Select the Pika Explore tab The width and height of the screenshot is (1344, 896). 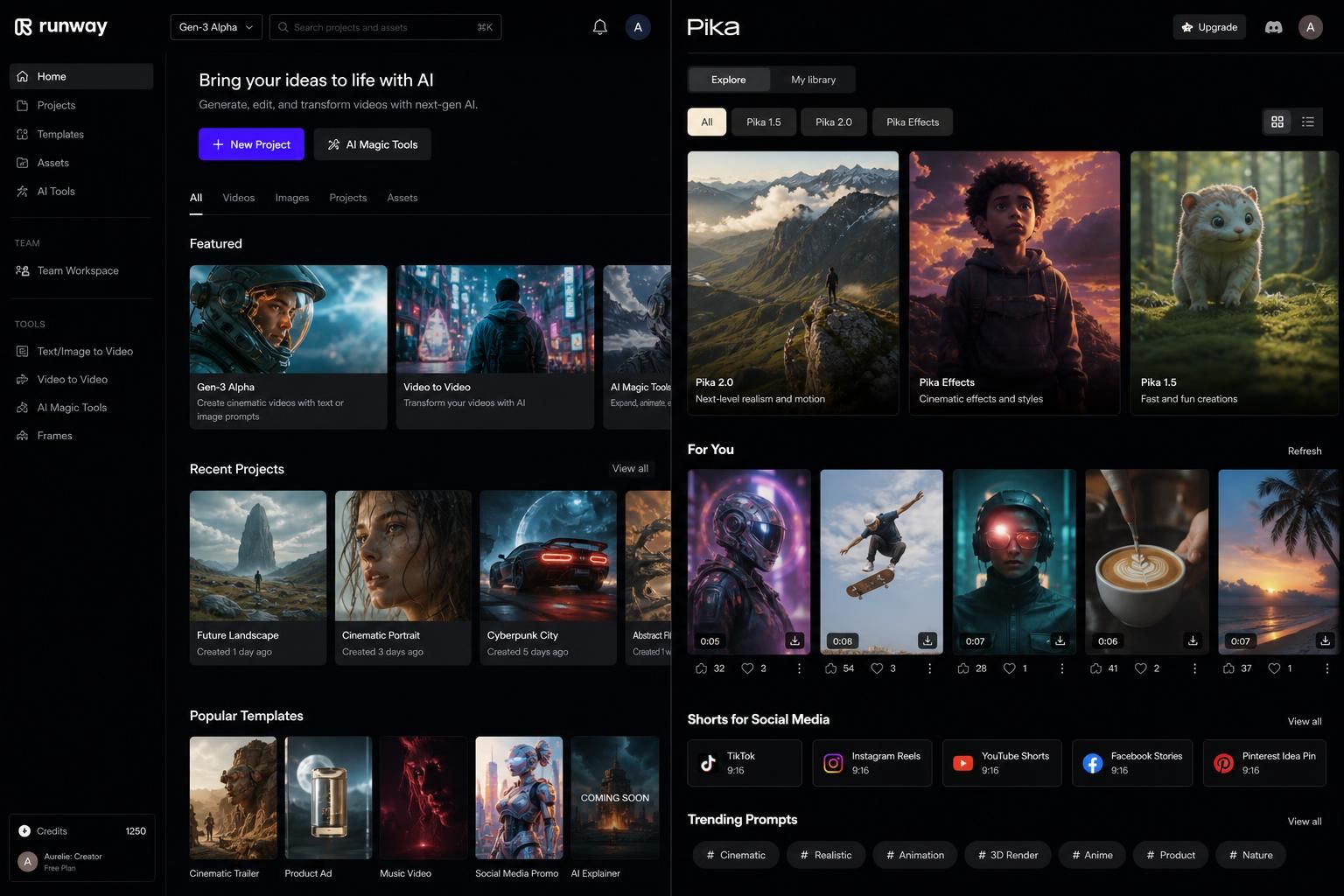[729, 80]
